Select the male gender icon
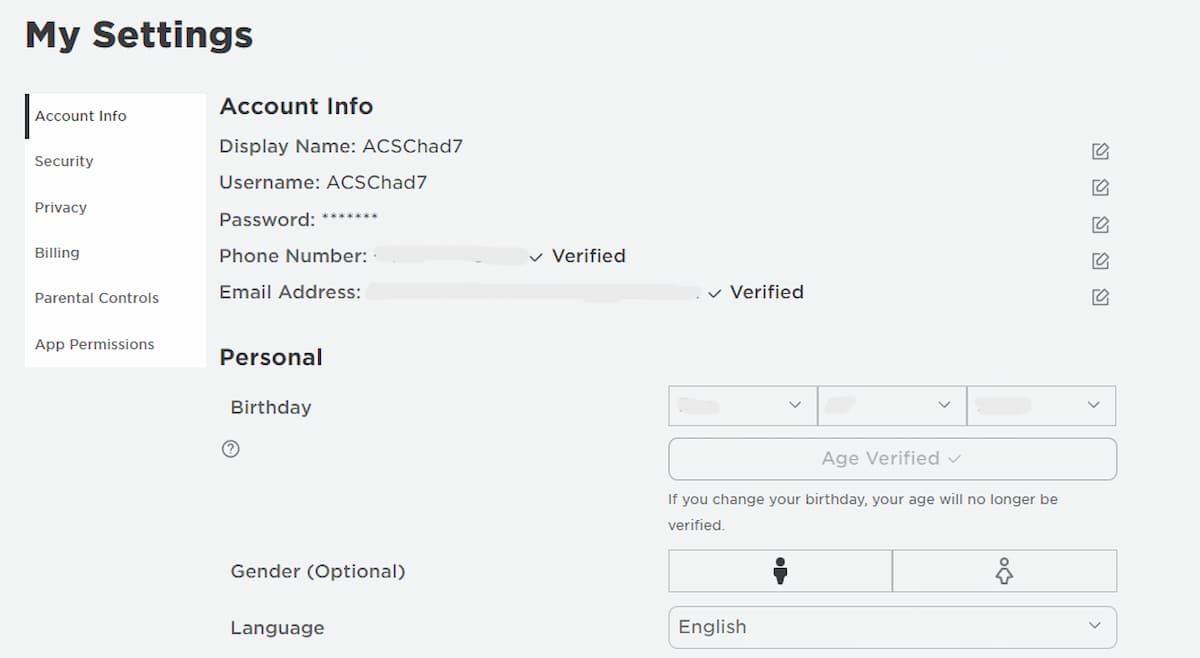1200x658 pixels. coord(780,570)
